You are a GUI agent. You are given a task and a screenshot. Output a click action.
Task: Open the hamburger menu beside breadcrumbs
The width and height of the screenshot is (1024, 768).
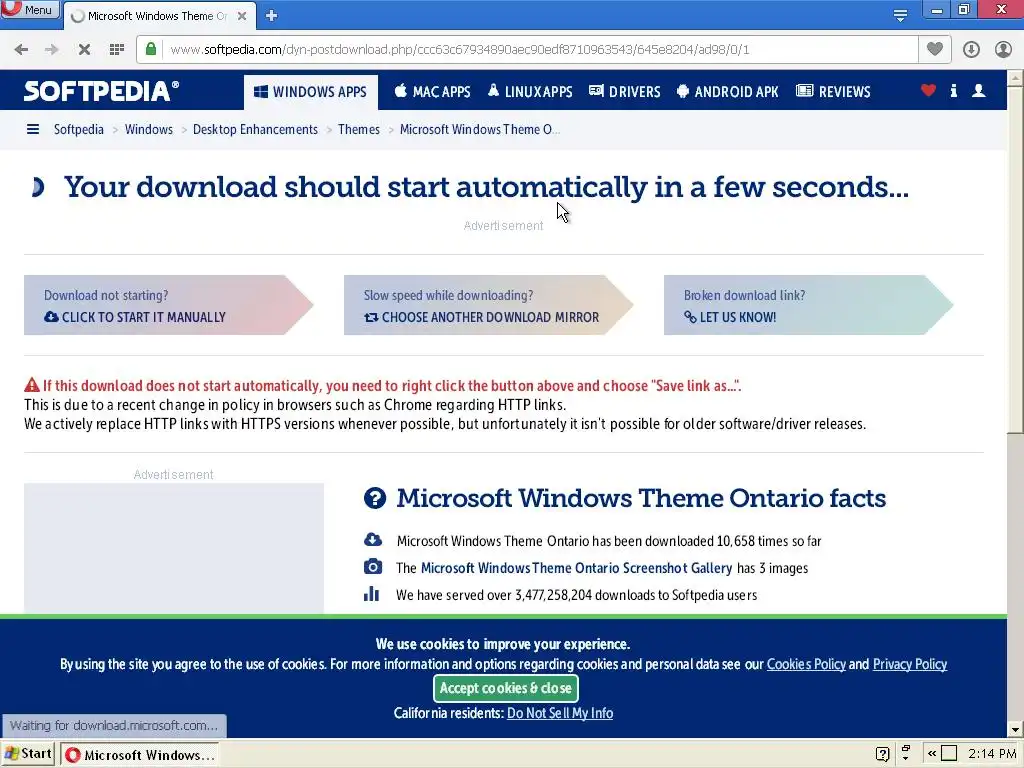(33, 129)
